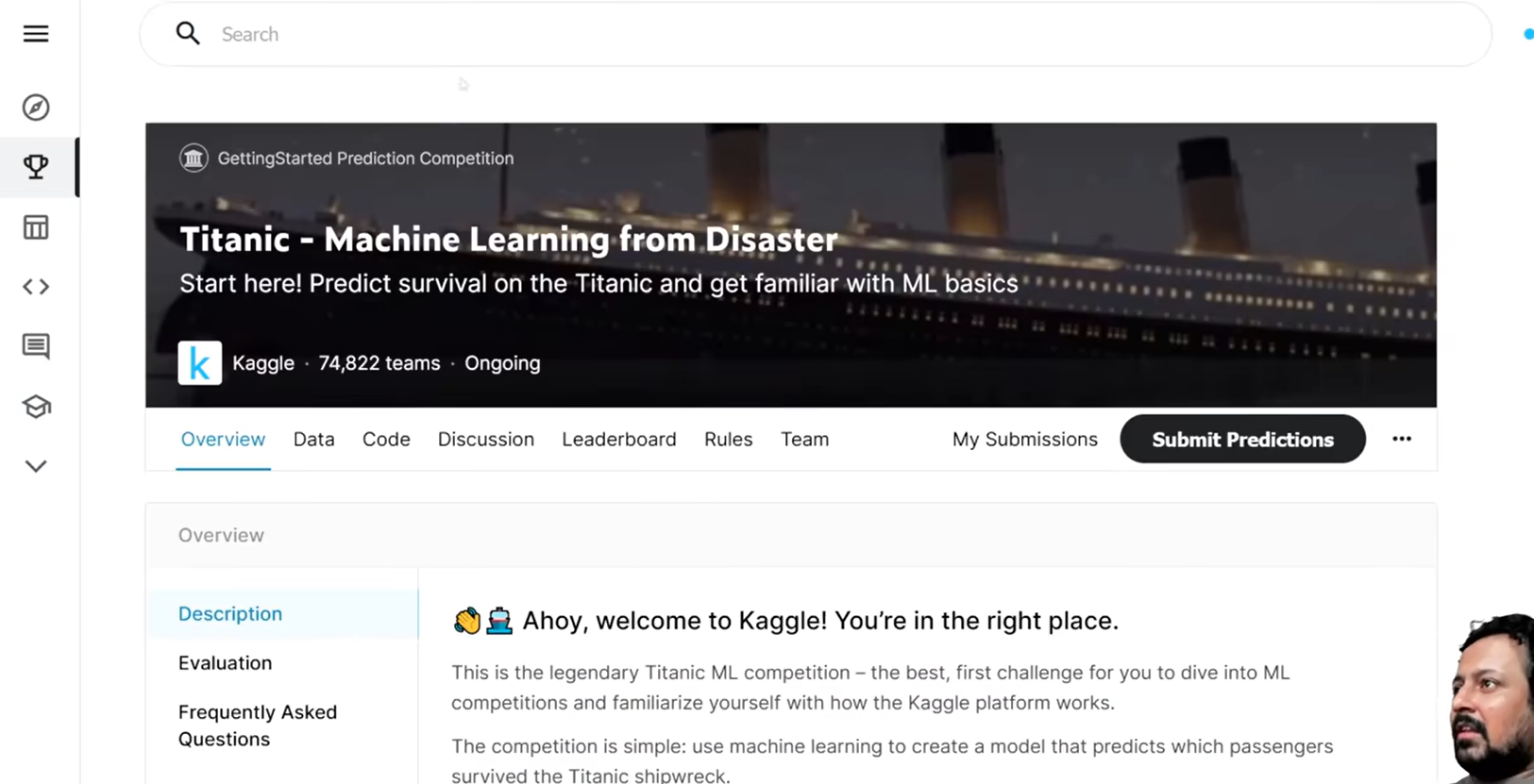
Task: Switch to the Leaderboard tab
Action: point(619,440)
